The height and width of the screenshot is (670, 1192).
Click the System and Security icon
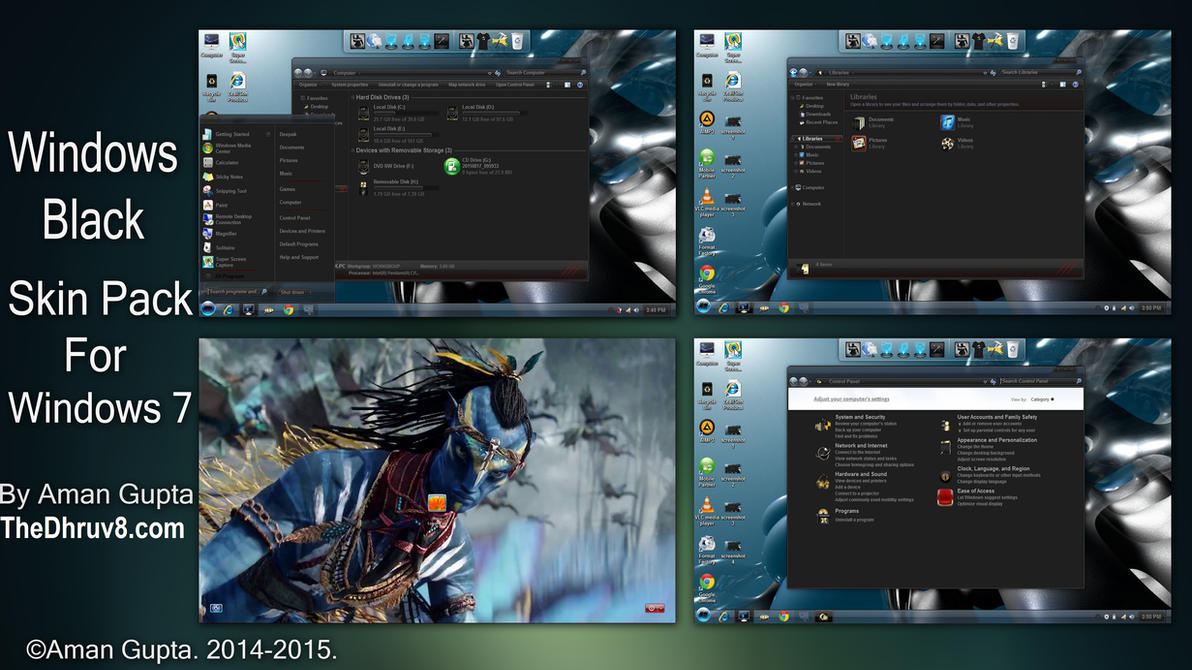pyautogui.click(x=823, y=424)
